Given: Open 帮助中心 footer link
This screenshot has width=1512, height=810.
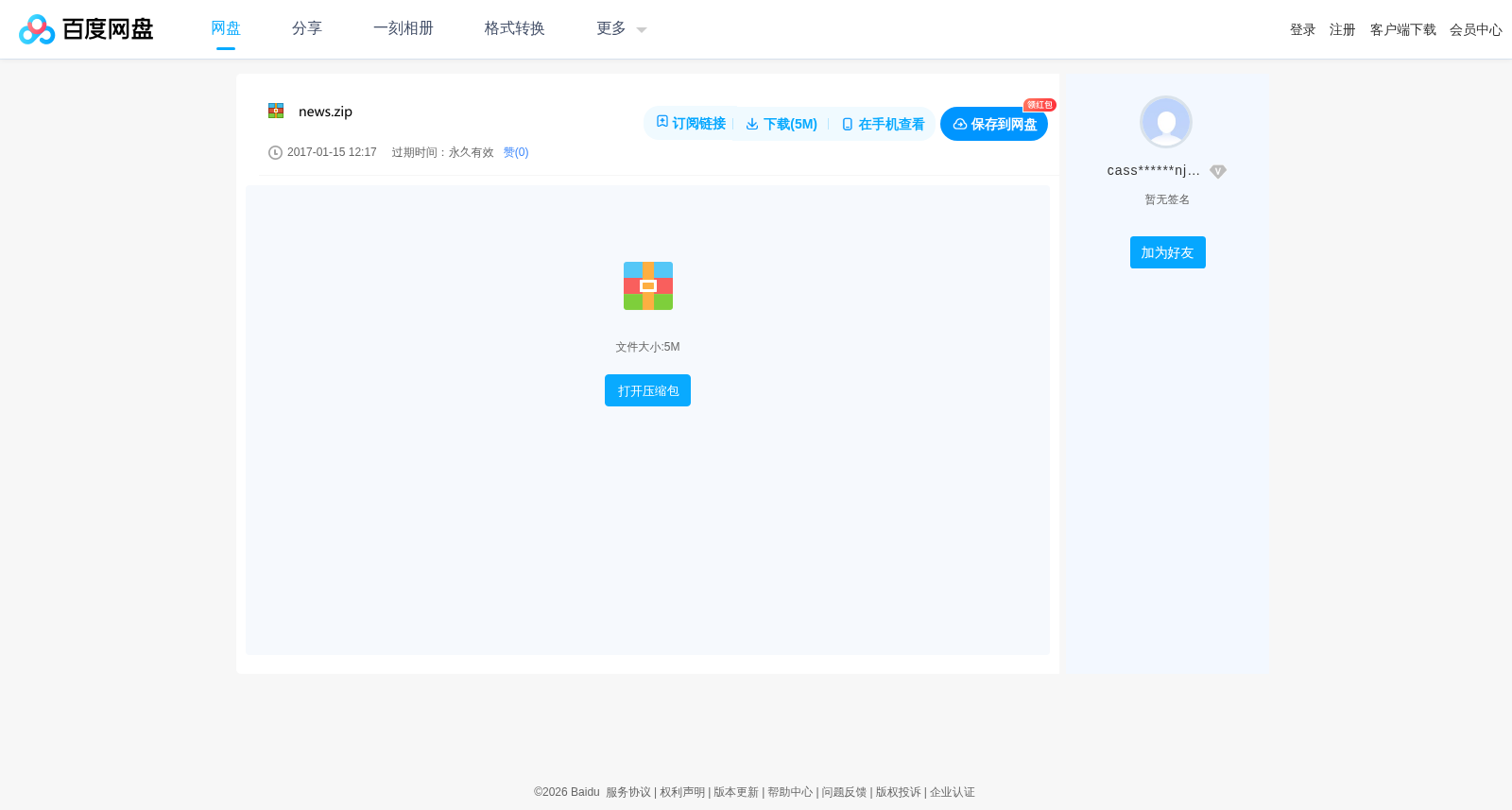Looking at the screenshot, I should (x=790, y=792).
